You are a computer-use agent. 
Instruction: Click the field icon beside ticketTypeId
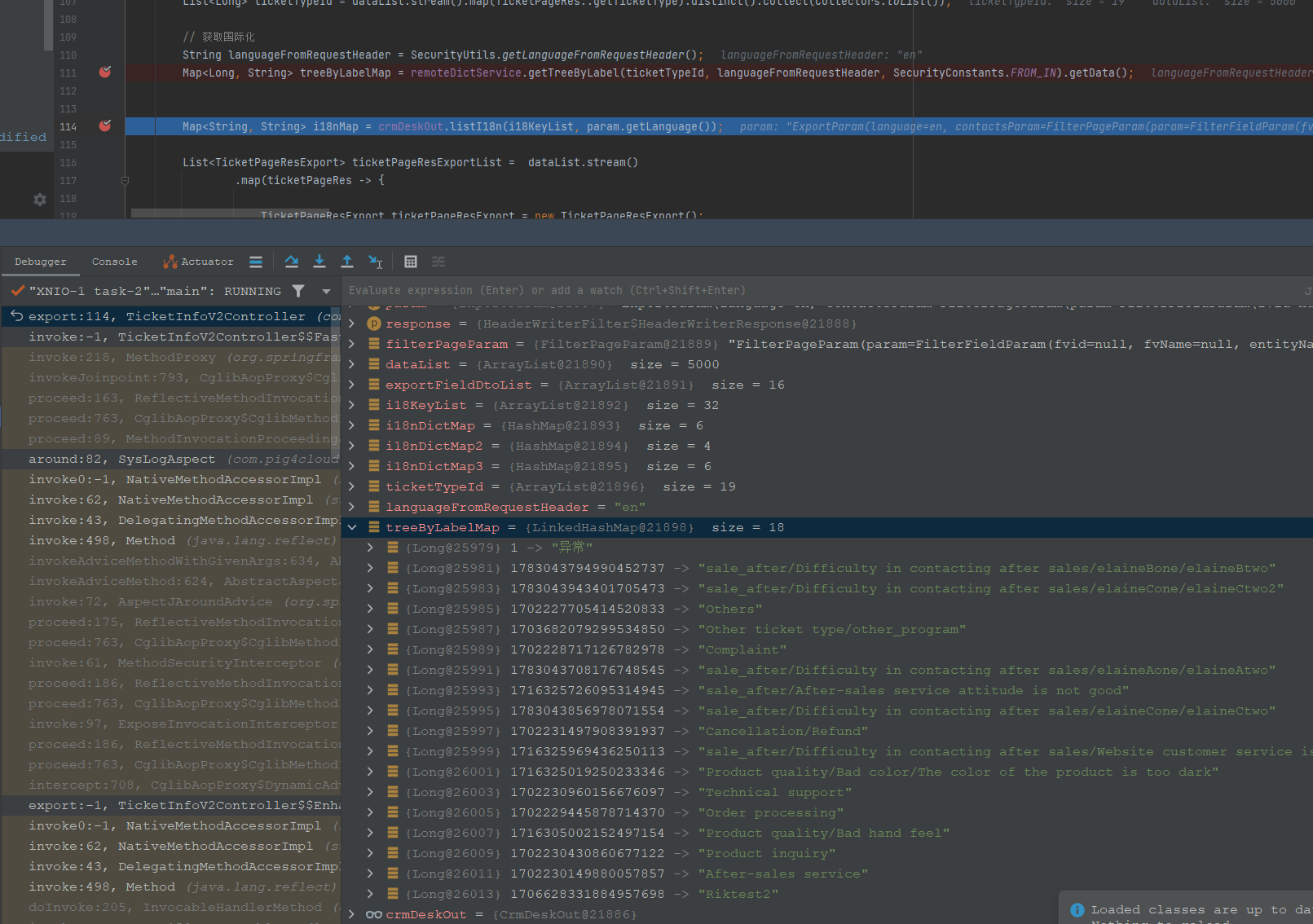click(374, 486)
